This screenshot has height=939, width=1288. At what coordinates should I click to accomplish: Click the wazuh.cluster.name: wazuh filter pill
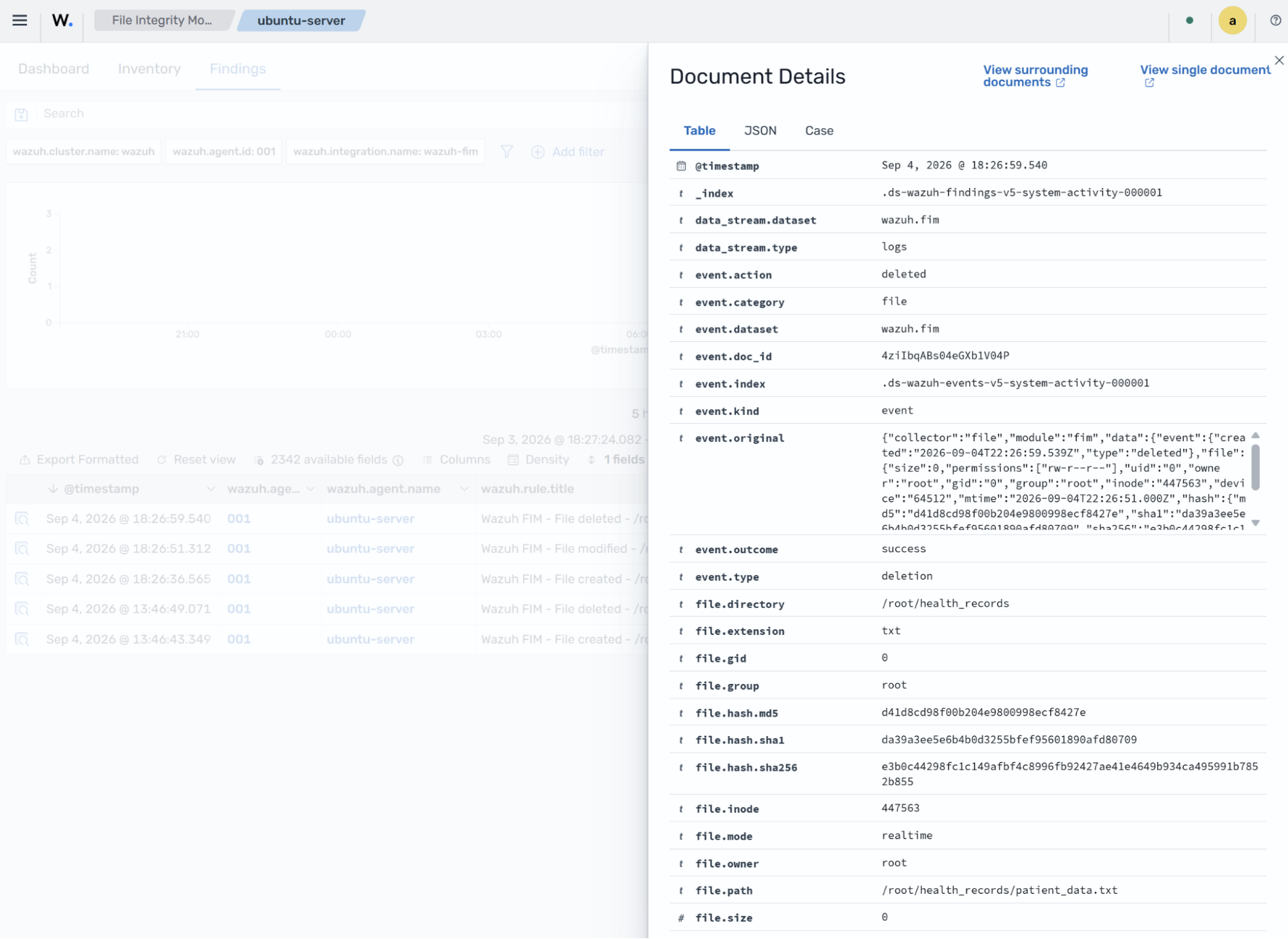84,151
